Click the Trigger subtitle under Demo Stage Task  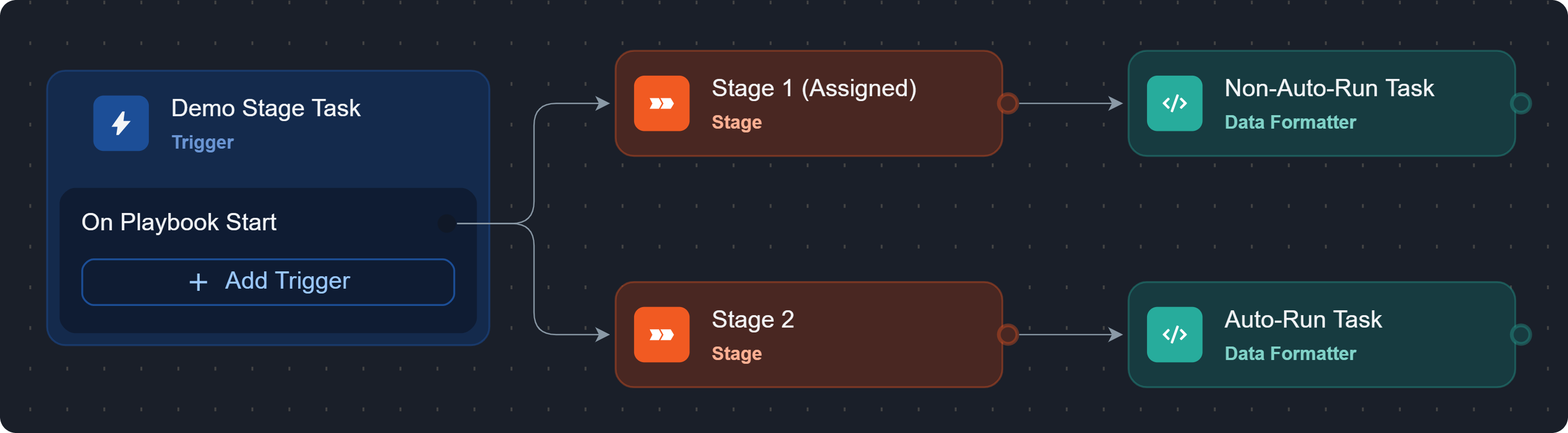click(x=202, y=142)
